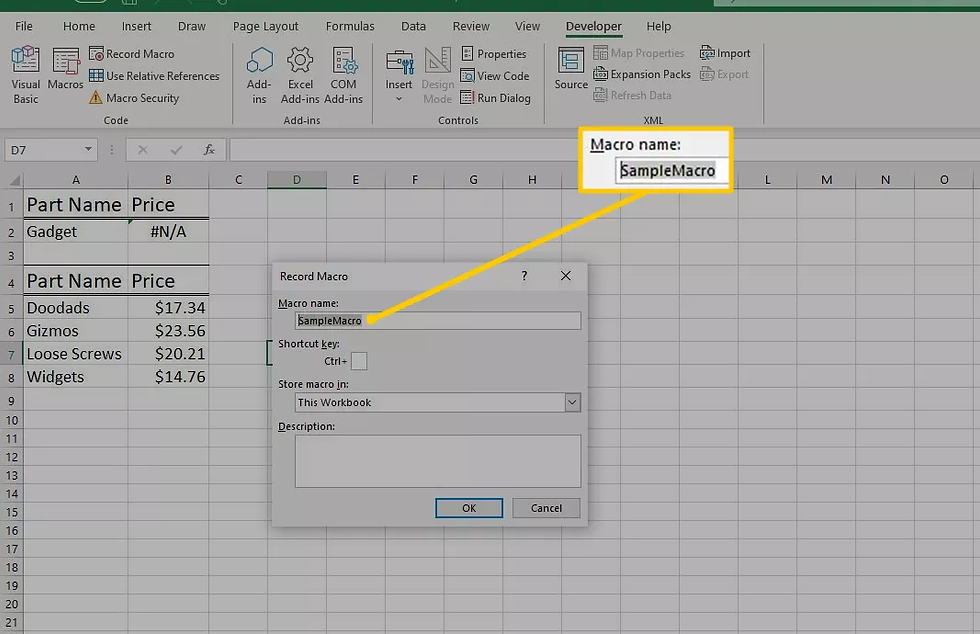Screen dimensions: 980x634
Task: Click Export XML
Action: point(724,74)
